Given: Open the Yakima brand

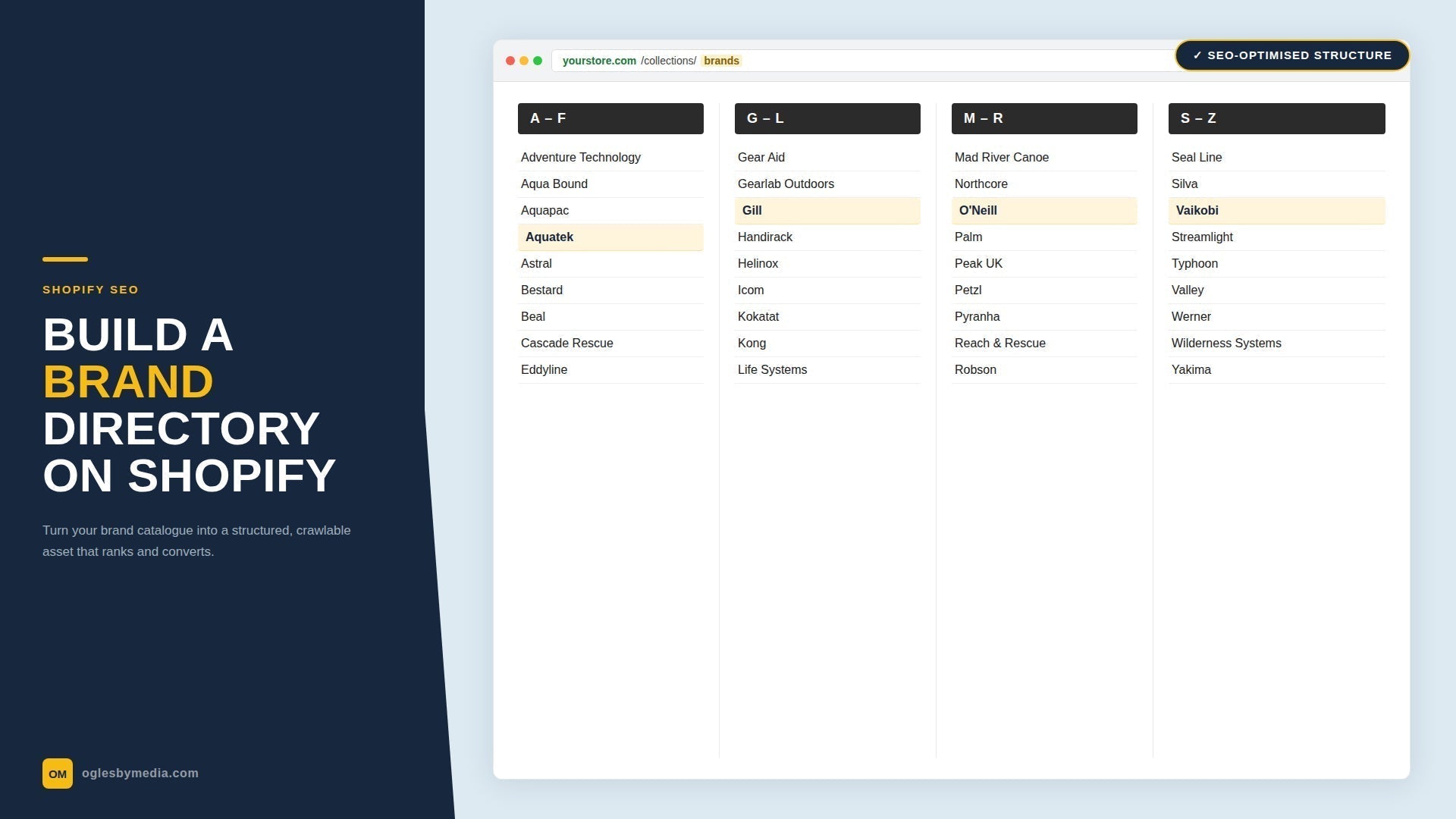Looking at the screenshot, I should click(x=1276, y=370).
